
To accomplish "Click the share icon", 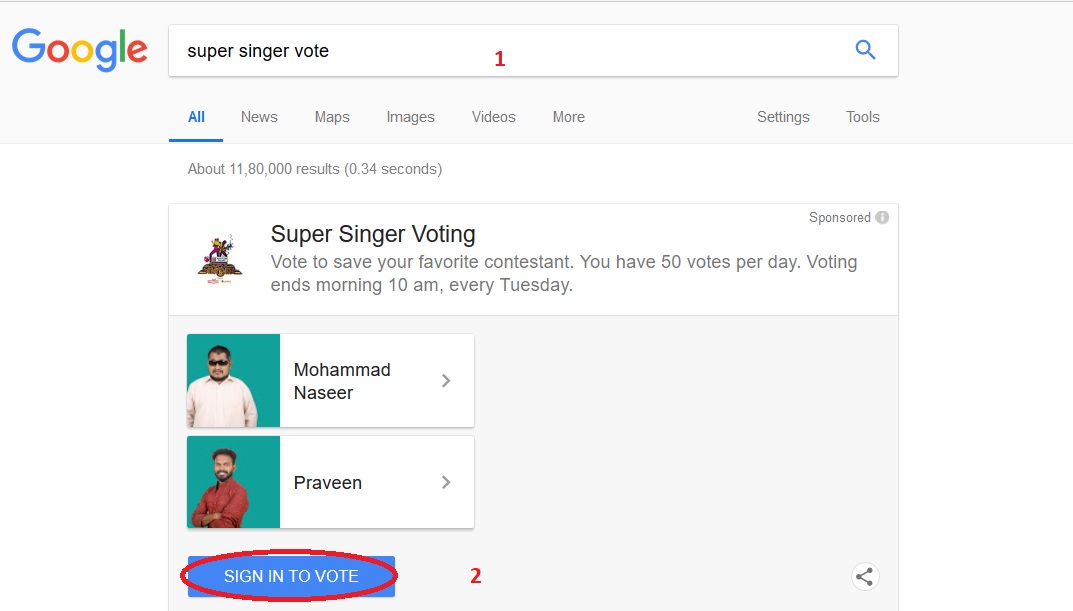I will pyautogui.click(x=865, y=576).
